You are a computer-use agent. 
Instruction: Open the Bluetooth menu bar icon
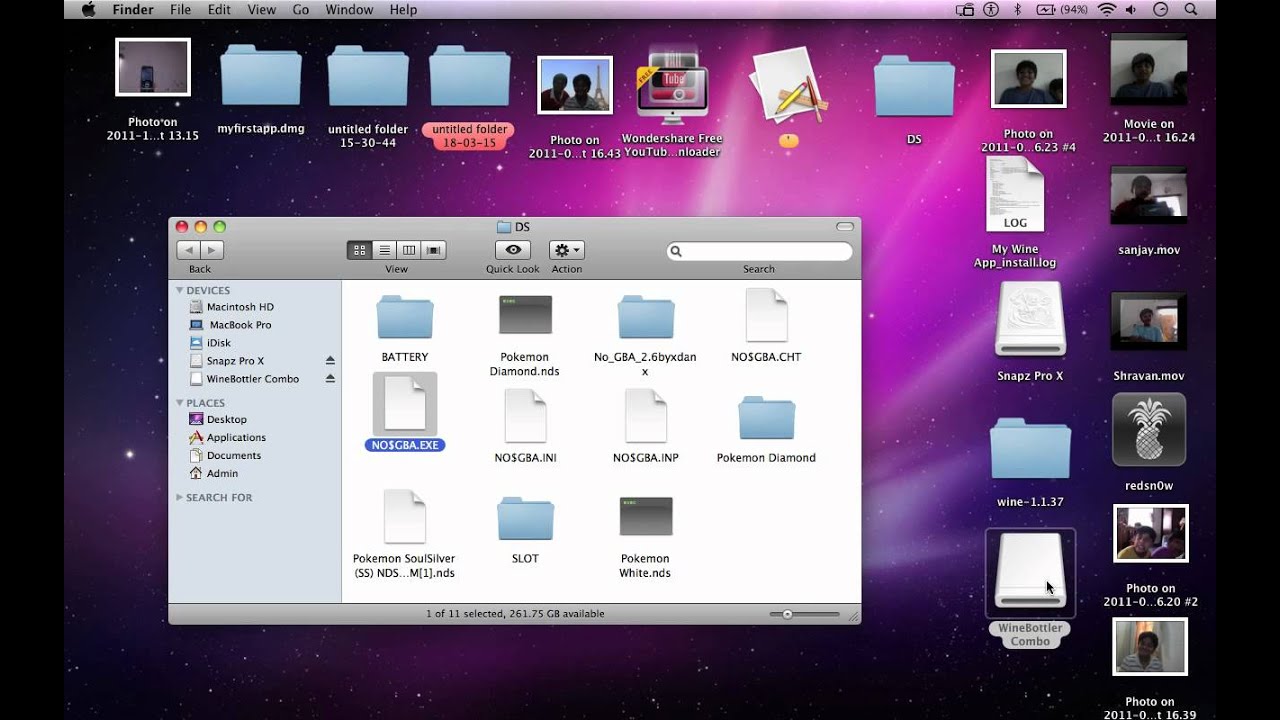[x=1018, y=9]
